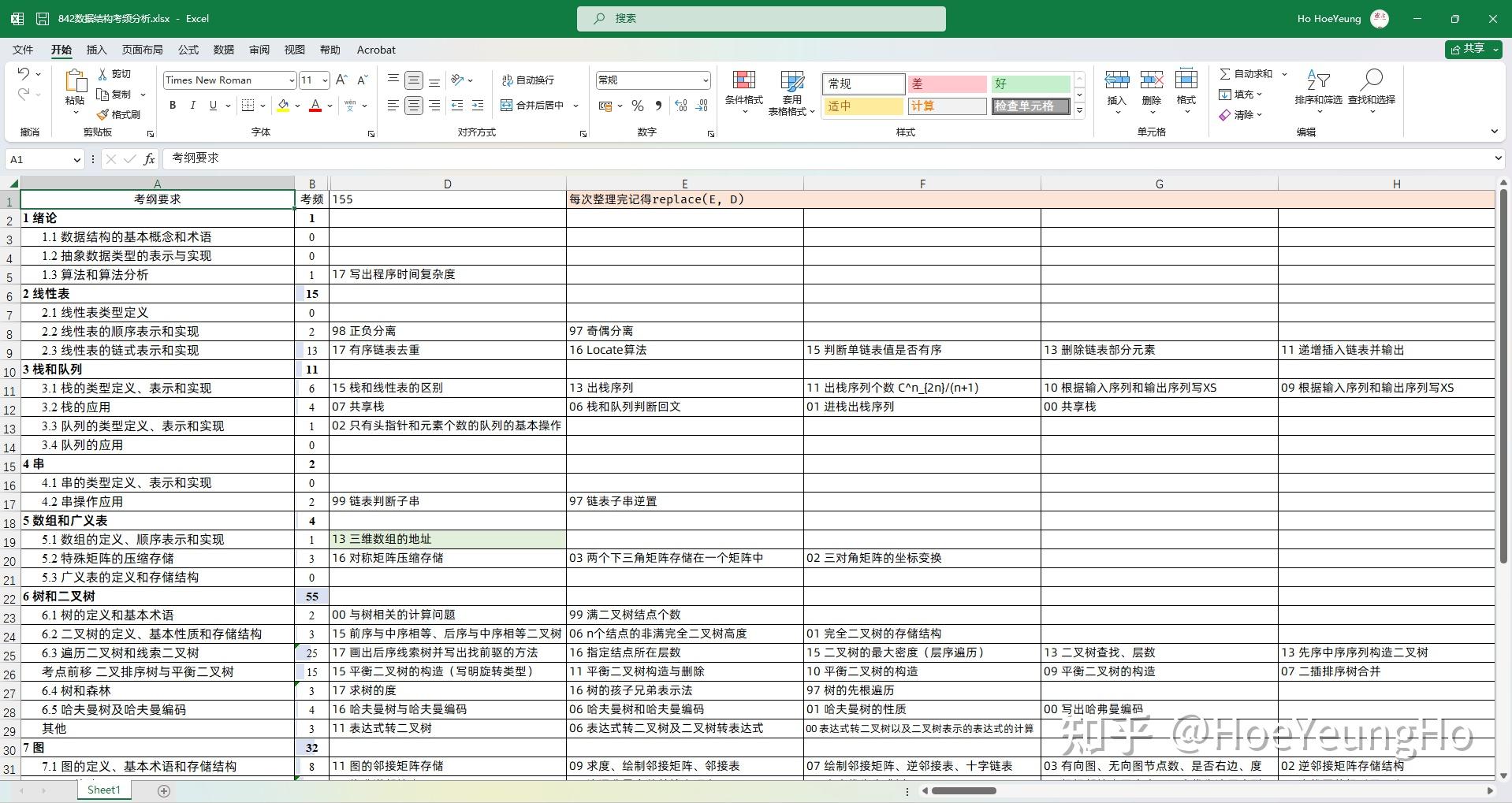The height and width of the screenshot is (803, 1512).
Task: Click the Decrease Indent icon
Action: pyautogui.click(x=457, y=106)
